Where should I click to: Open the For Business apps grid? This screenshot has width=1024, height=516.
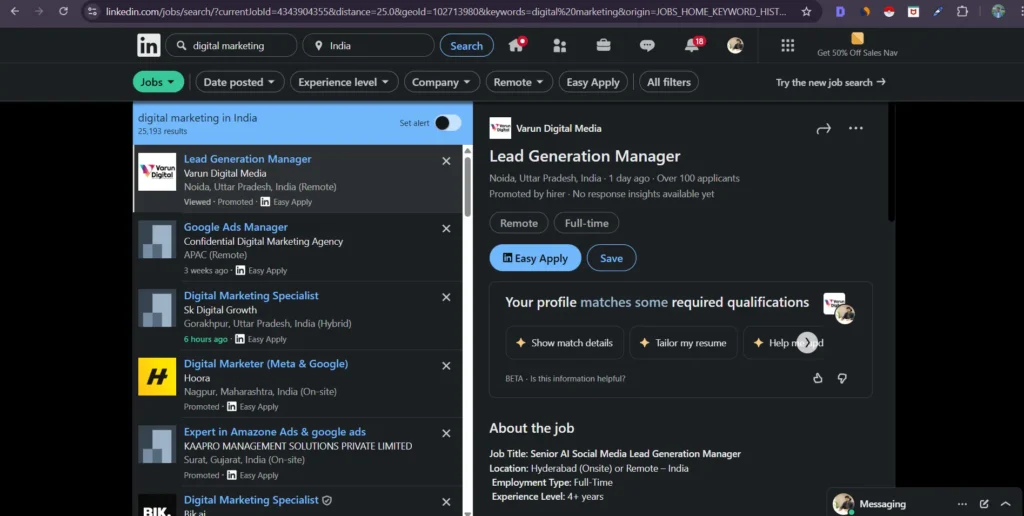pos(788,45)
